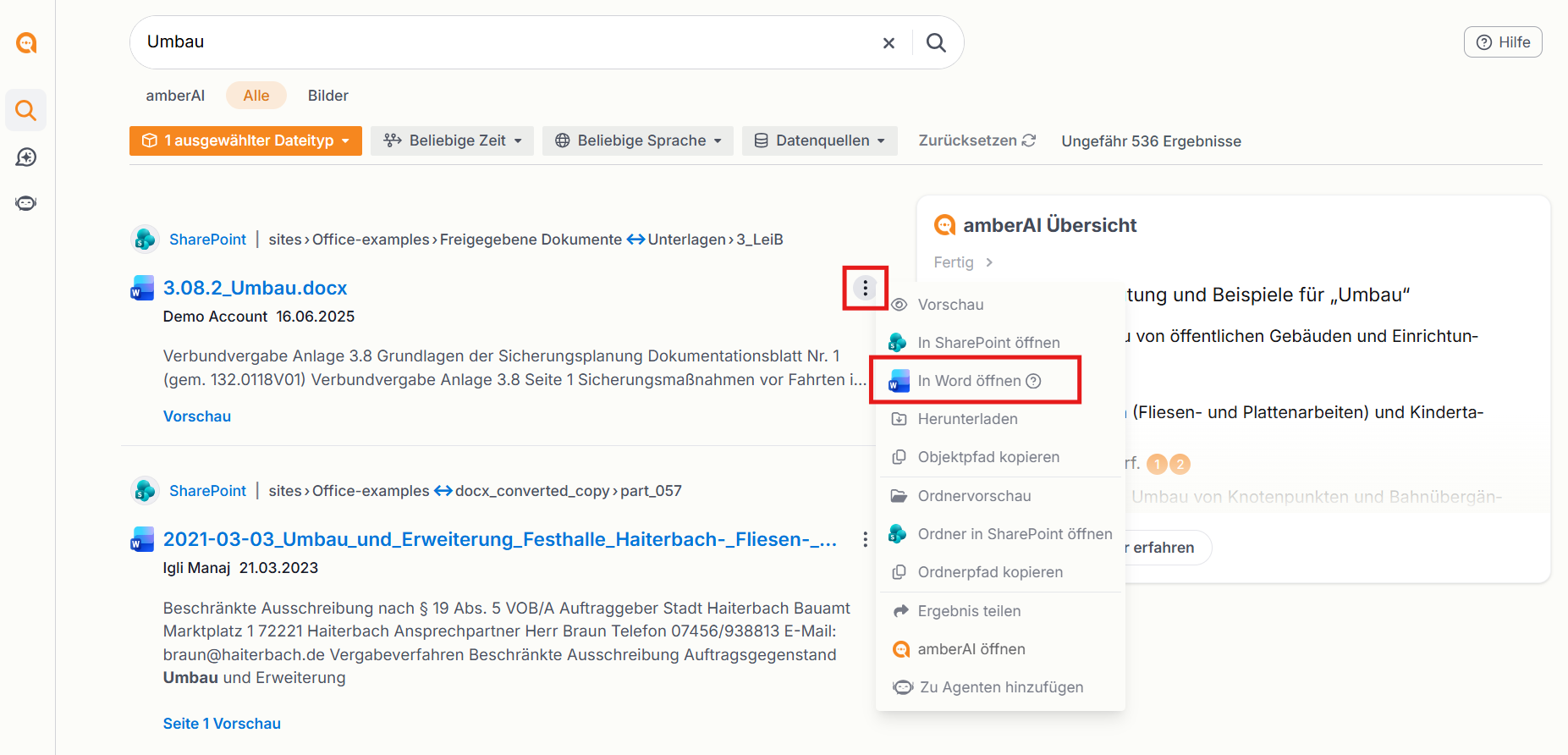Click the Office-examples breadcrumb of first result

[x=371, y=240]
